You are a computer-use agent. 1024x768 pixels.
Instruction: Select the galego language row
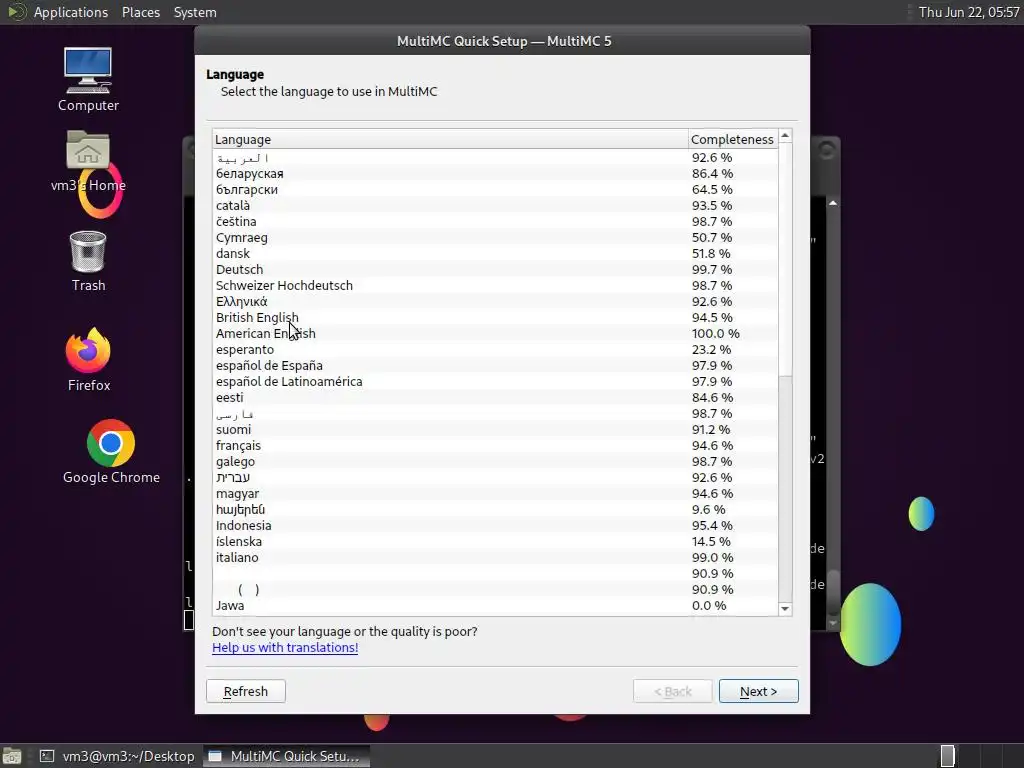(495, 462)
